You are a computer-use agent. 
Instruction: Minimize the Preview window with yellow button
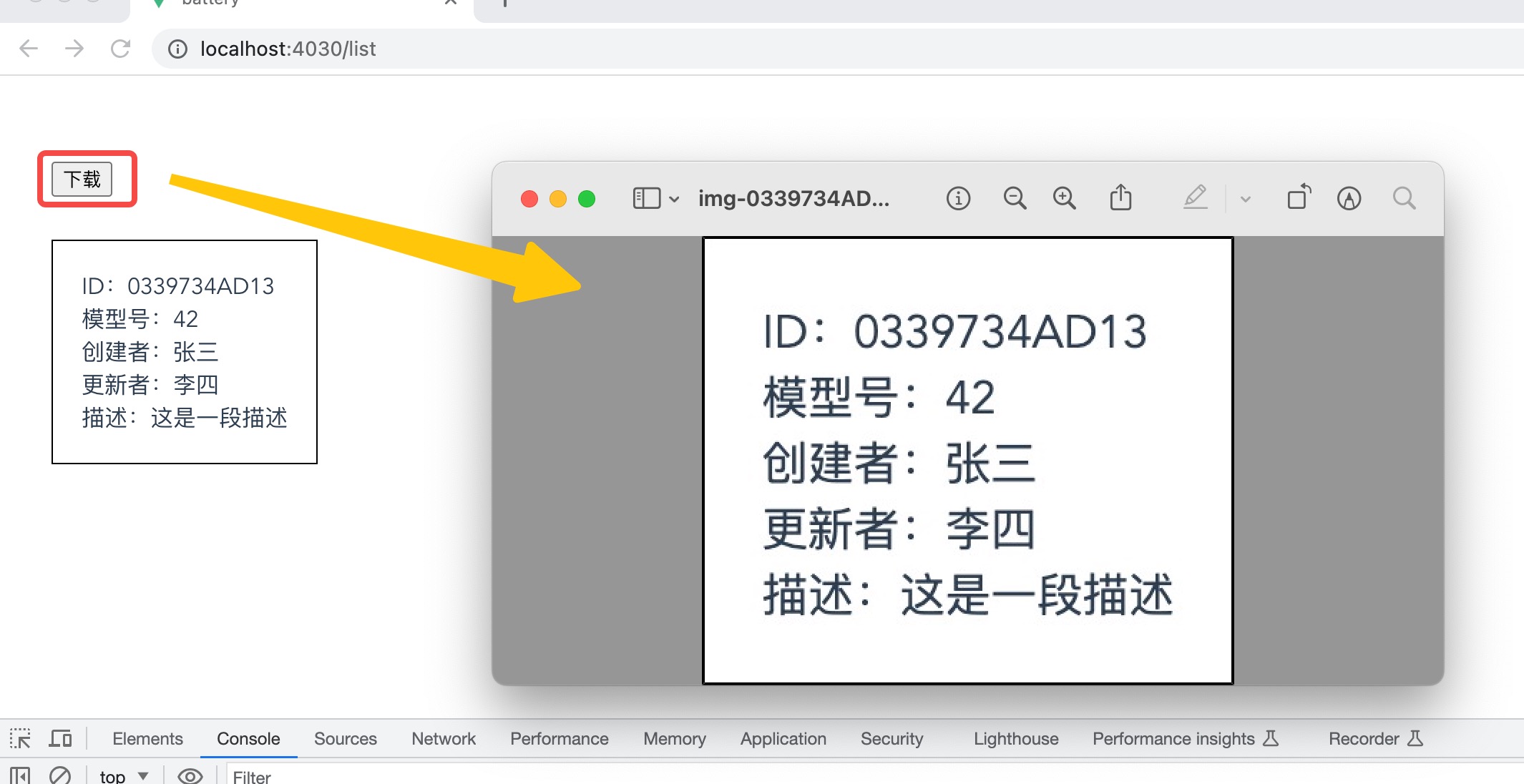click(558, 199)
